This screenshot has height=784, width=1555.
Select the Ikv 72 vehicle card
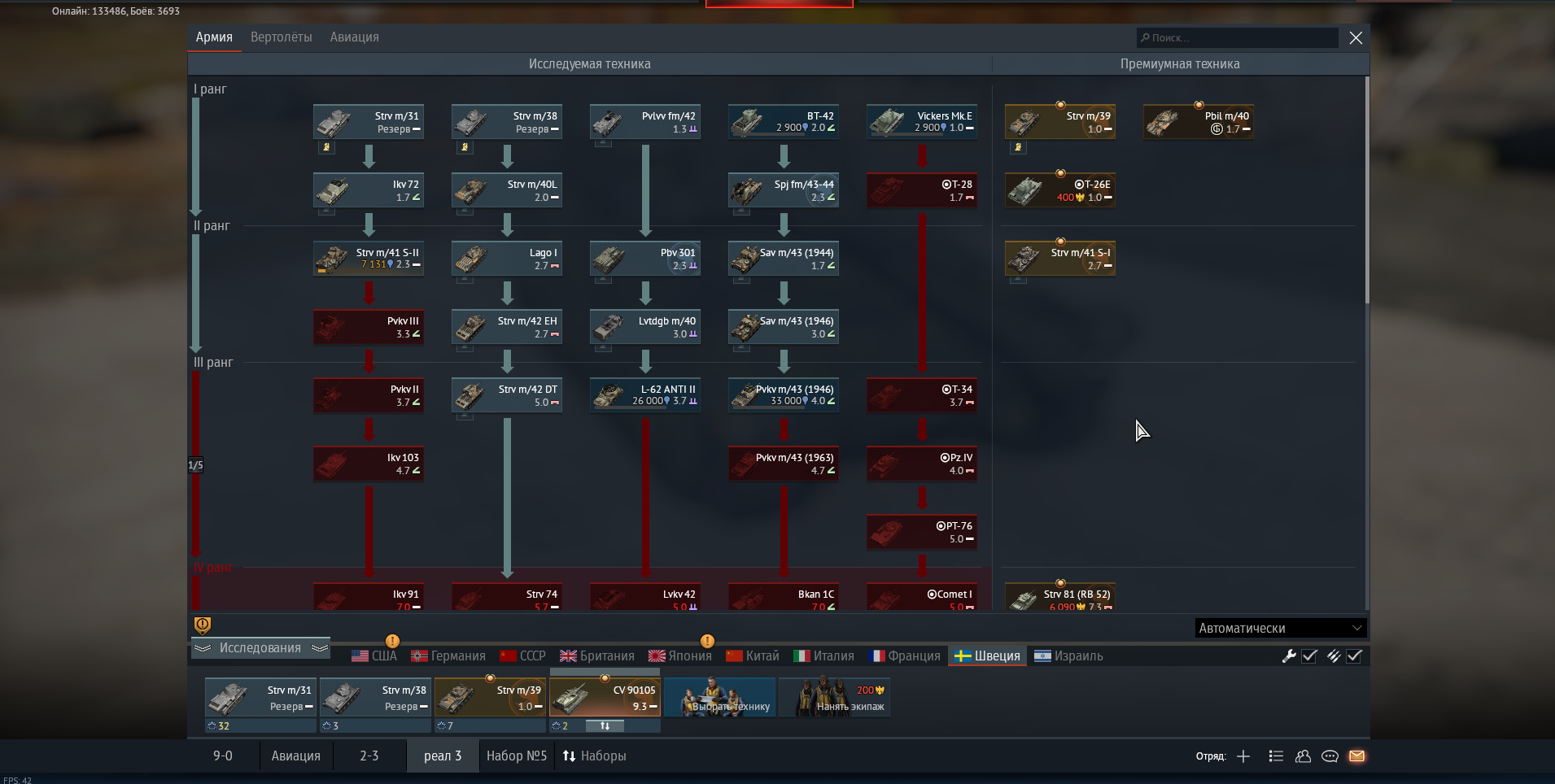(x=369, y=190)
